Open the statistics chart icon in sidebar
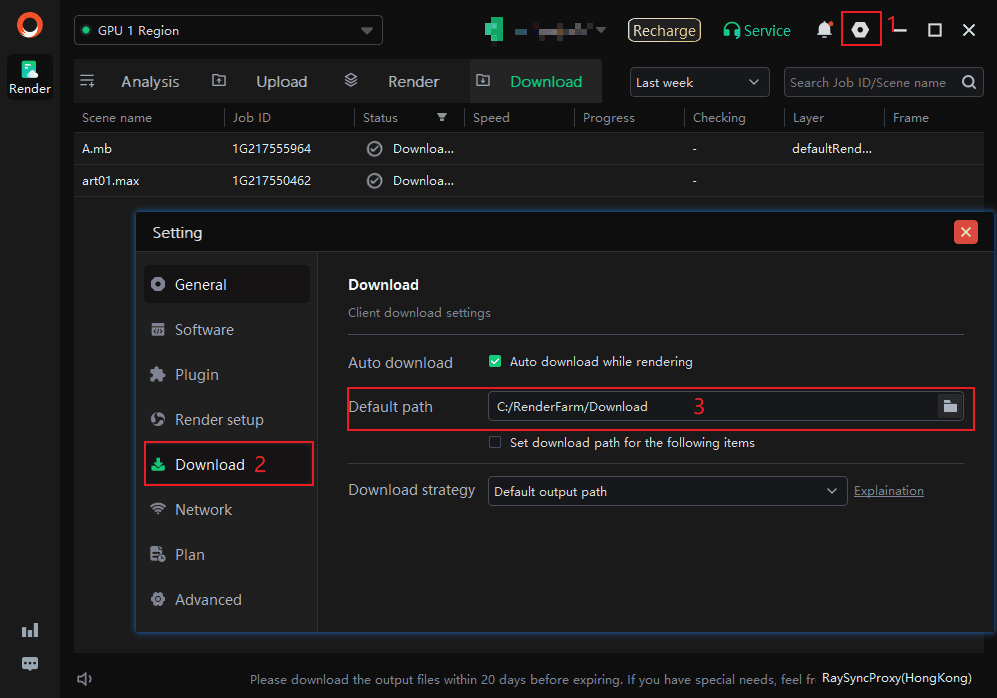 pos(30,630)
